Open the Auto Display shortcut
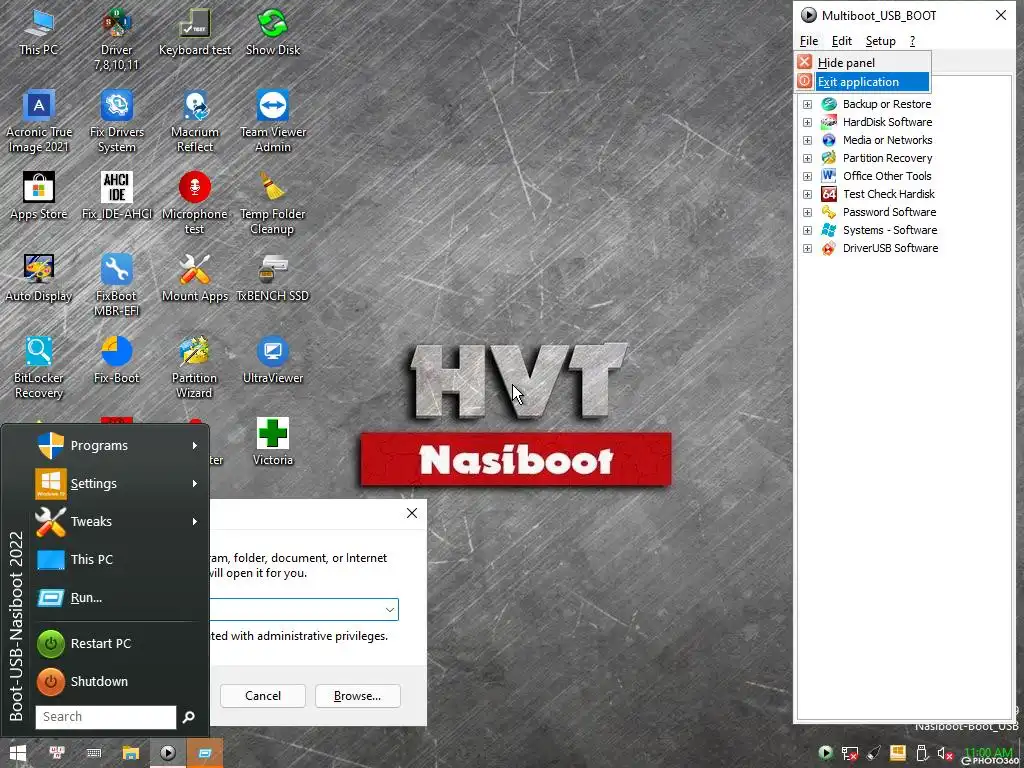1024x768 pixels. coord(39,278)
